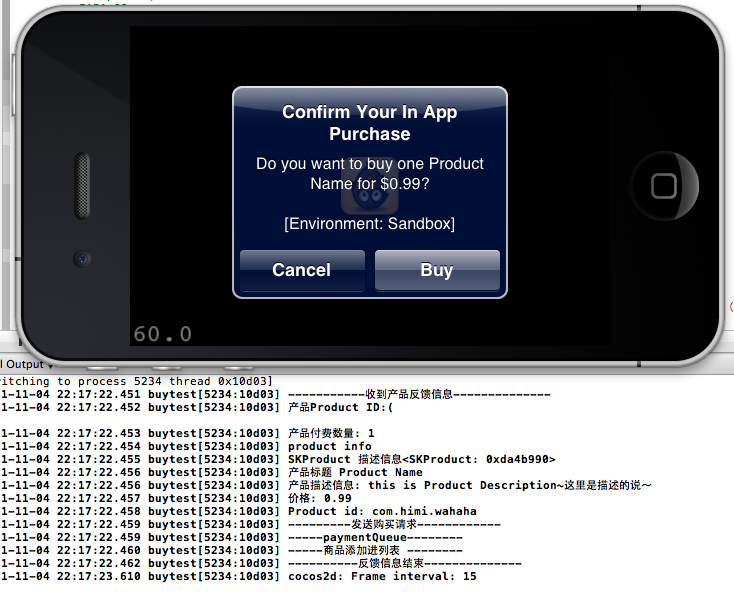
Task: Click log line 'Product id: com.himi.wahaha'
Action: point(382,511)
